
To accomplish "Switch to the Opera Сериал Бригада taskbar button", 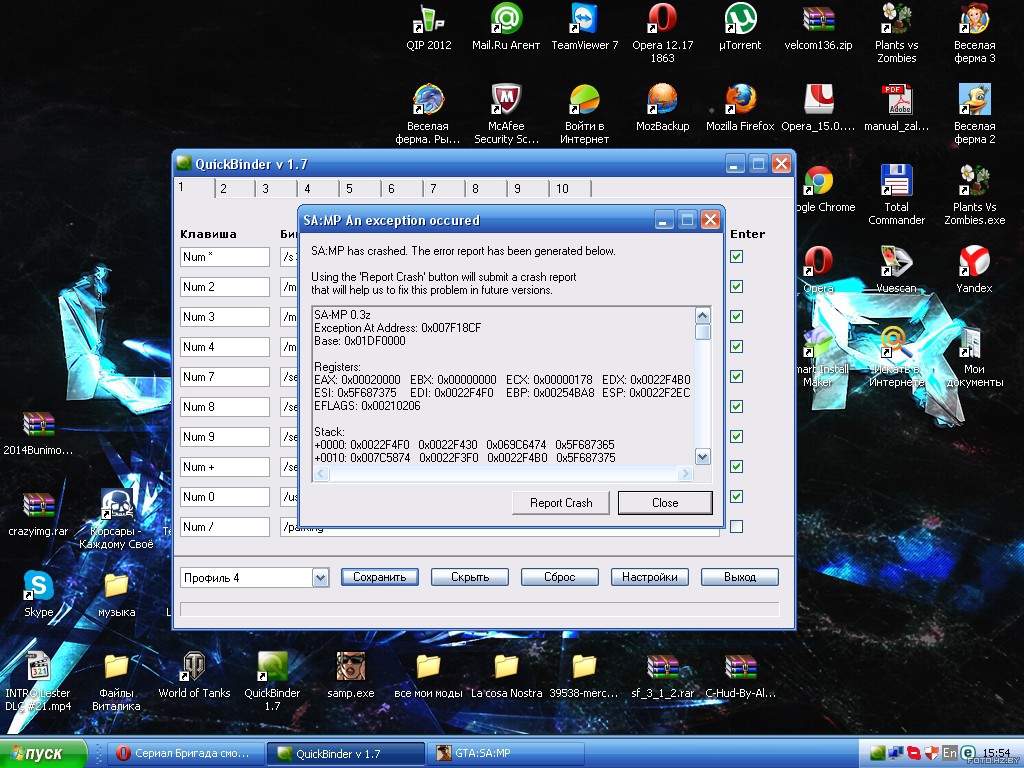I will (x=186, y=754).
